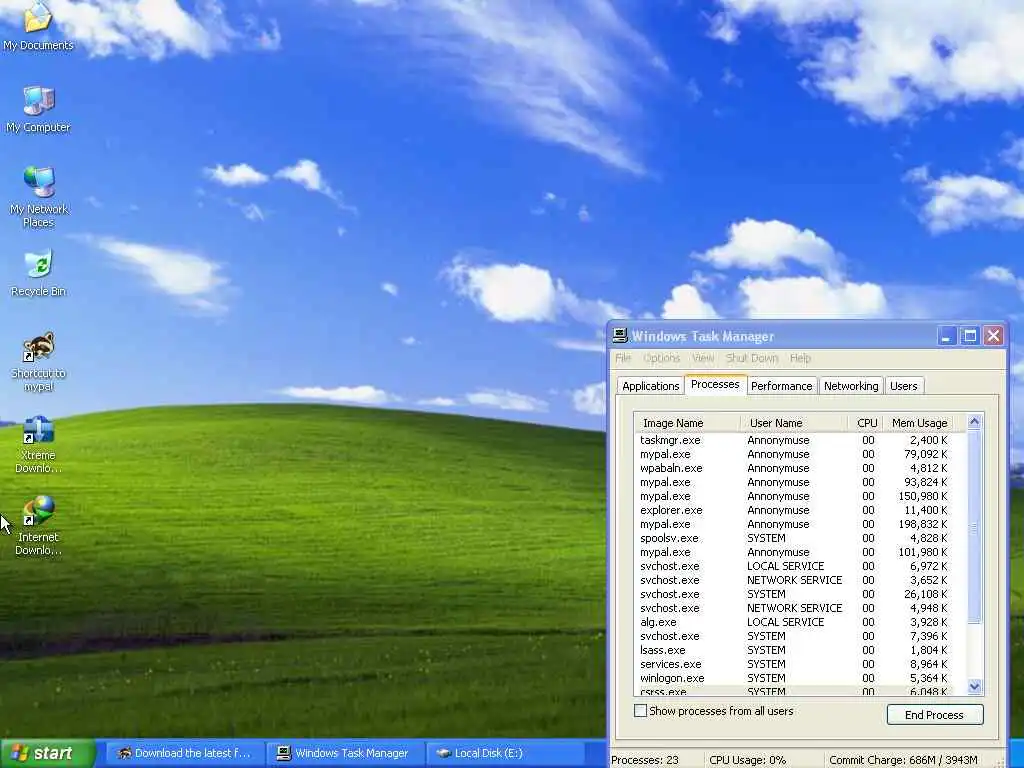Click the End Process button
Viewport: 1024px width, 768px height.
pos(935,714)
